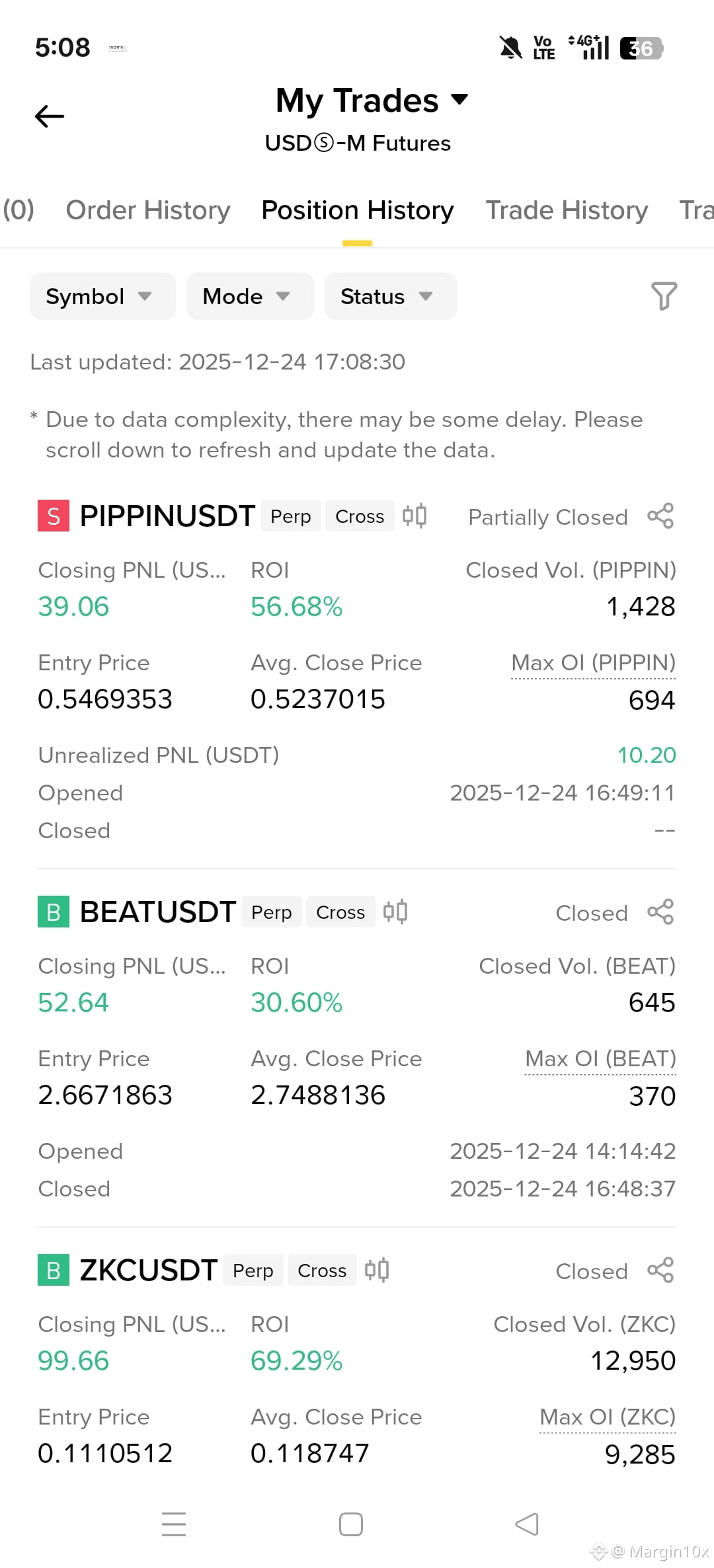The image size is (714, 1568).
Task: Tap Max OI (BEAT) underlined label
Action: point(600,1059)
